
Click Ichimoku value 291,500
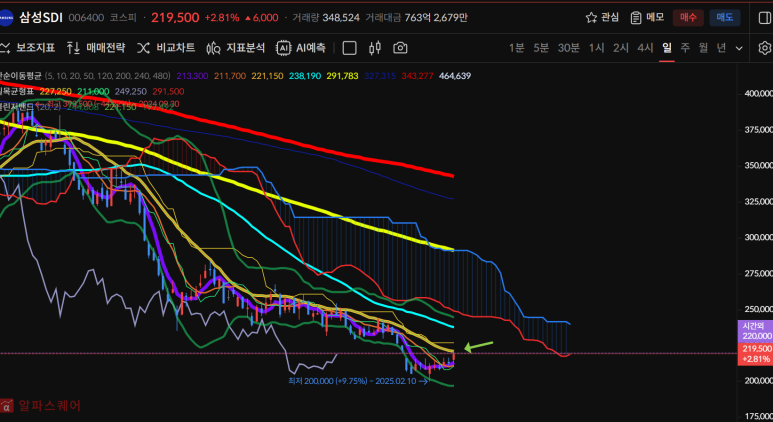(169, 92)
